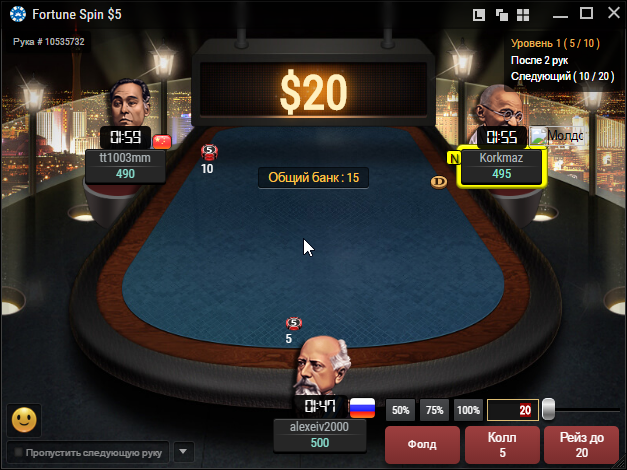Select the single table layout icon
The width and height of the screenshot is (627, 470).
[479, 15]
